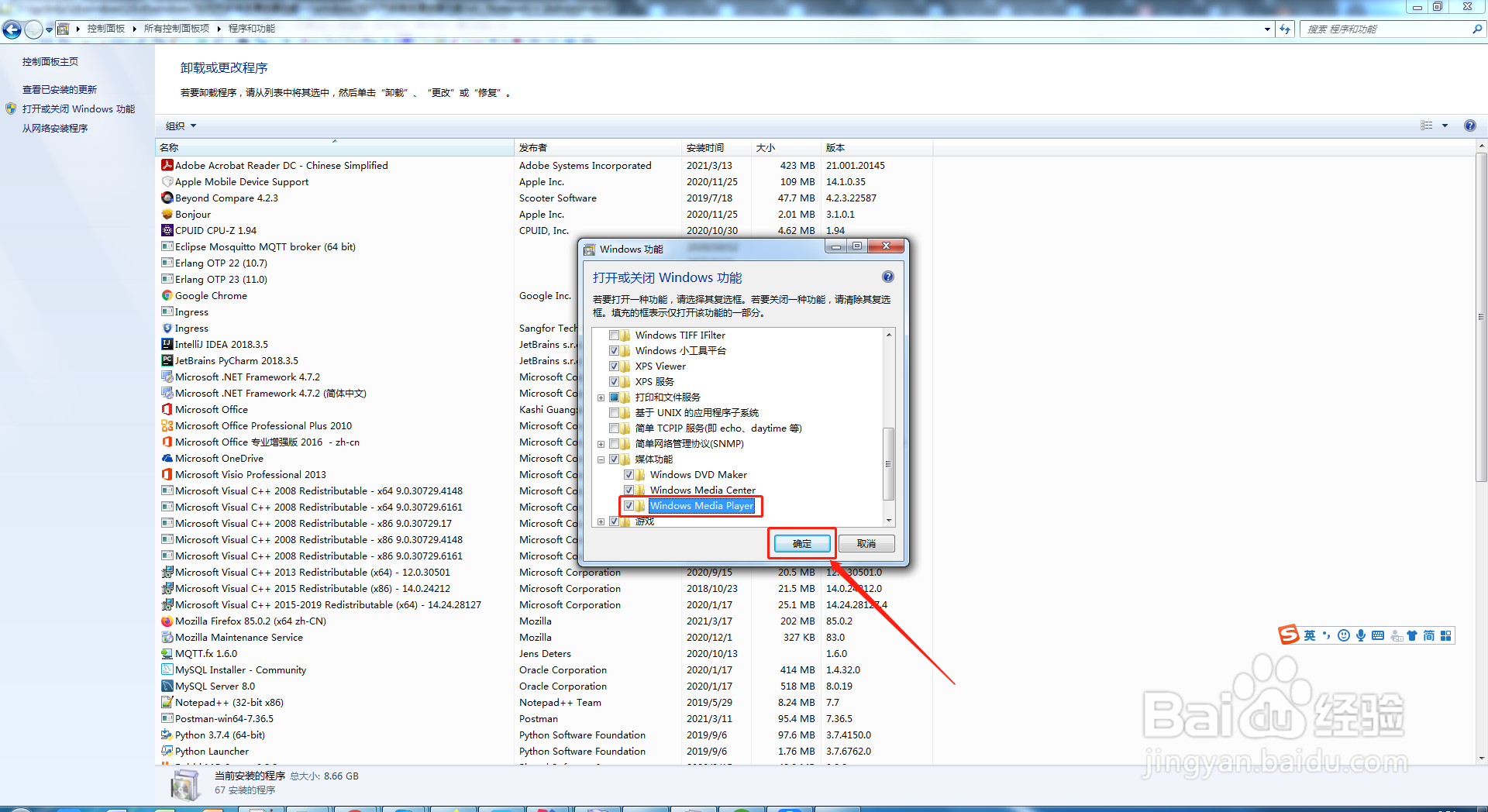The width and height of the screenshot is (1488, 812).
Task: Toggle the 简单 TCPIP 服务 checkbox
Action: point(614,428)
